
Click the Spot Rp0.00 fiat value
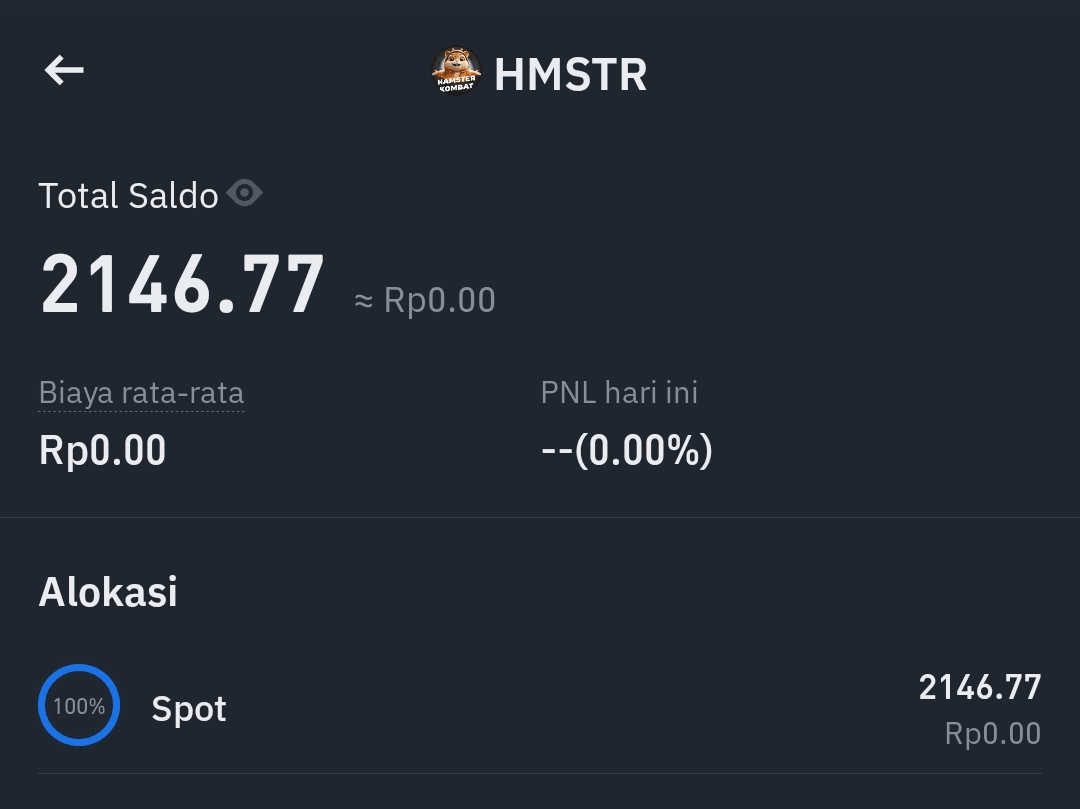point(992,733)
